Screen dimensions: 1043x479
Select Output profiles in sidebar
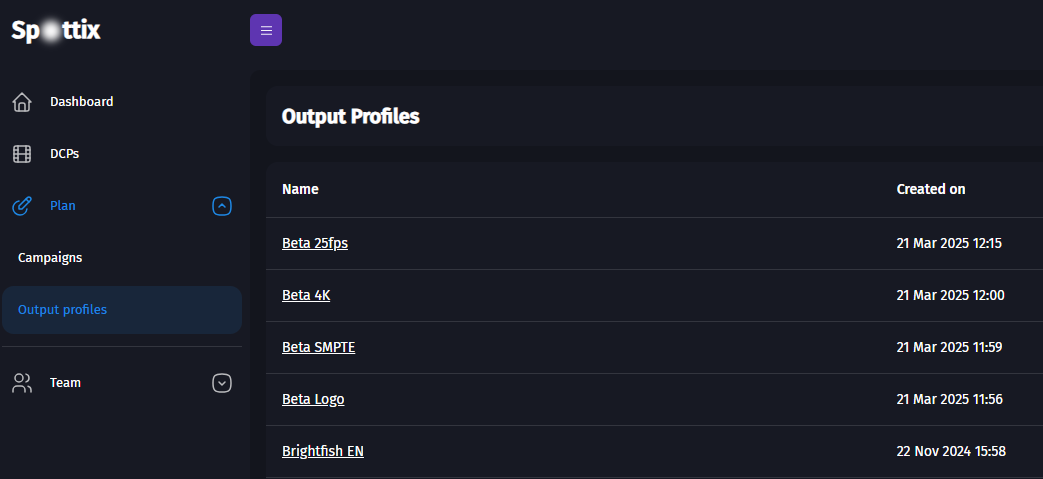(x=62, y=310)
